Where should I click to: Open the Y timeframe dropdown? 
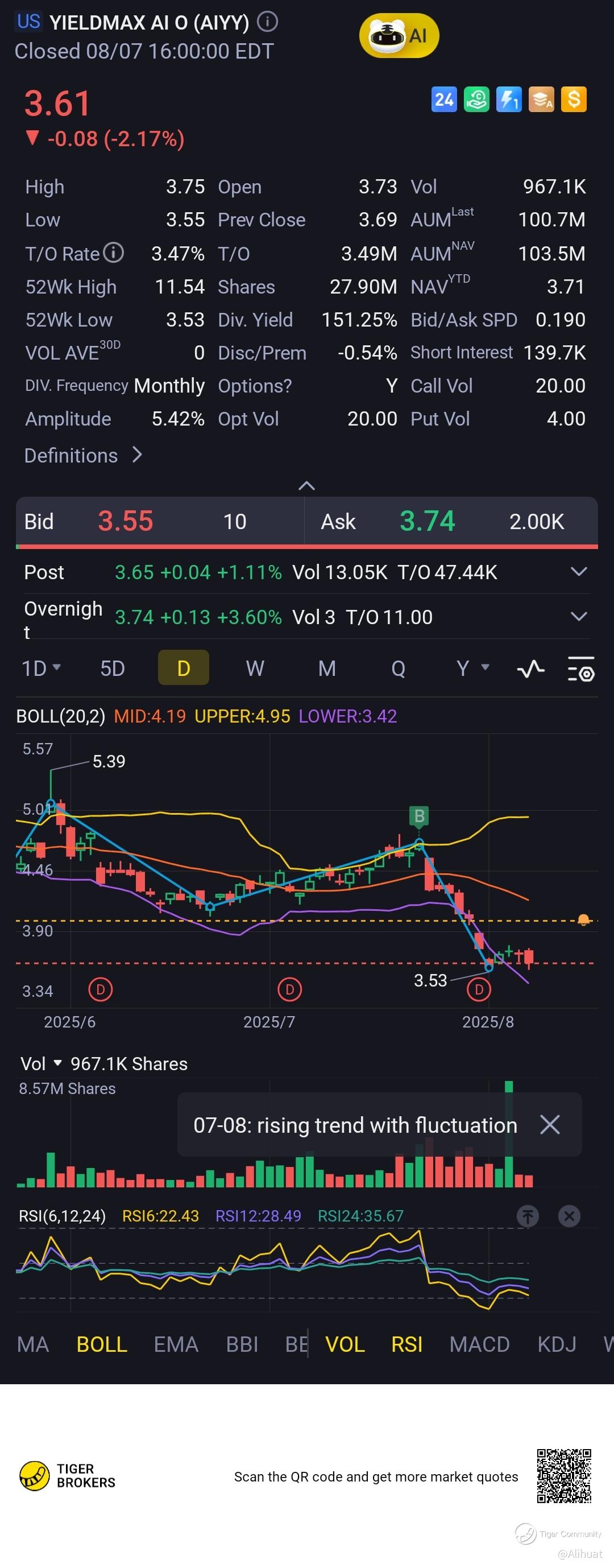click(473, 669)
